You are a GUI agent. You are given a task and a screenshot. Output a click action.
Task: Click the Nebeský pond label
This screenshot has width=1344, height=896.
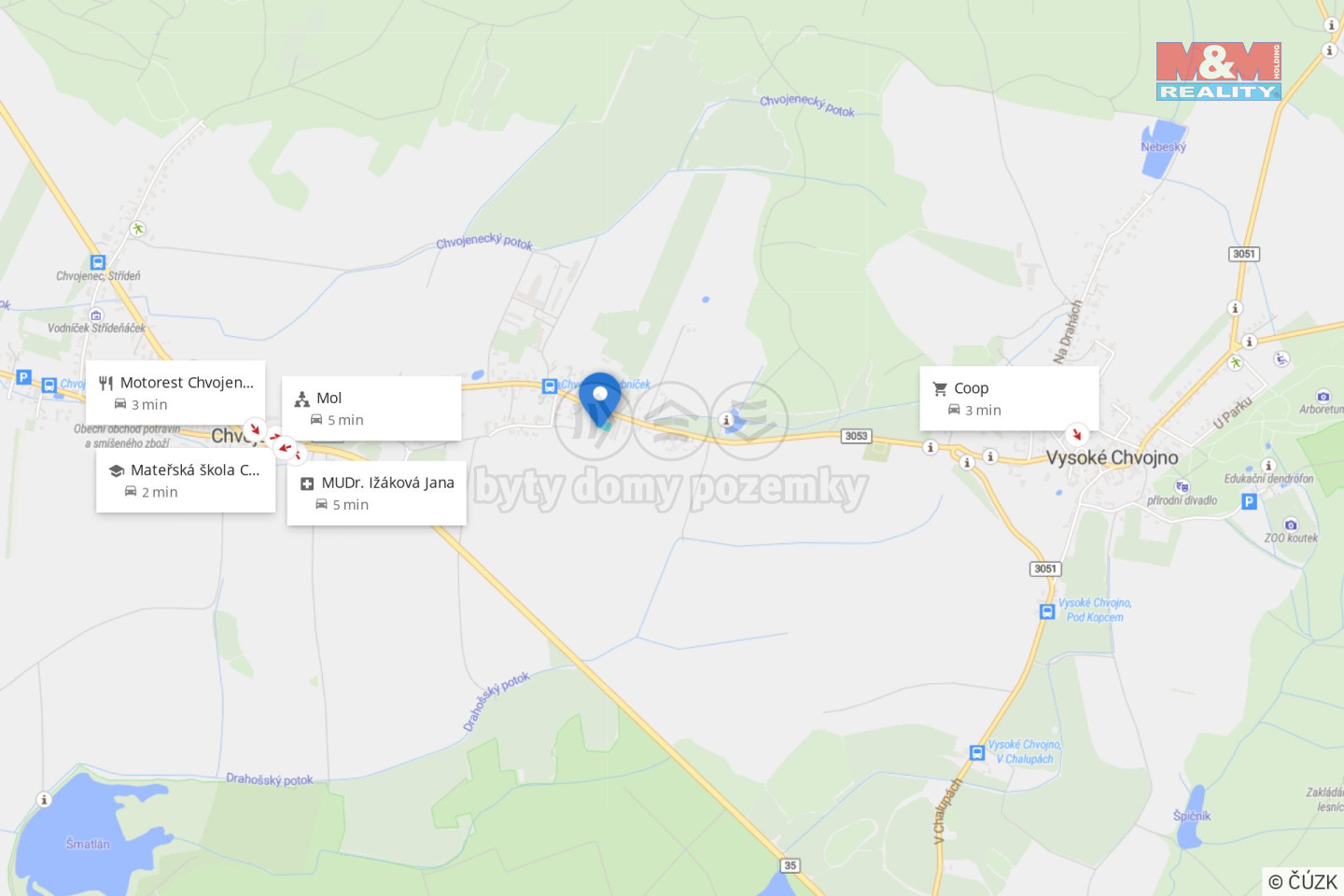click(1163, 147)
